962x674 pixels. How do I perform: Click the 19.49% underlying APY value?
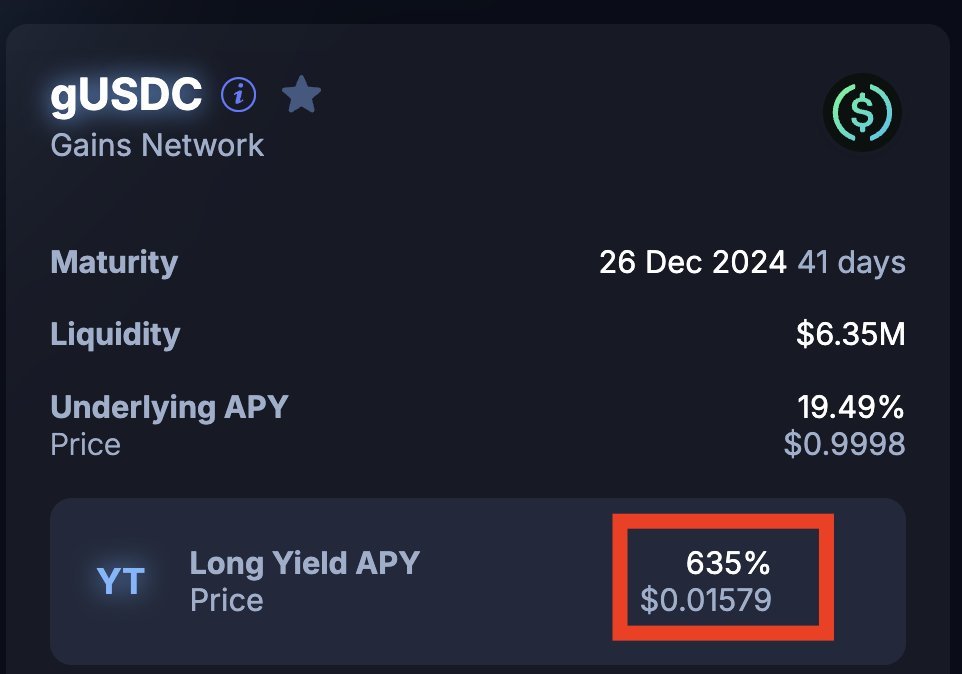pos(850,407)
